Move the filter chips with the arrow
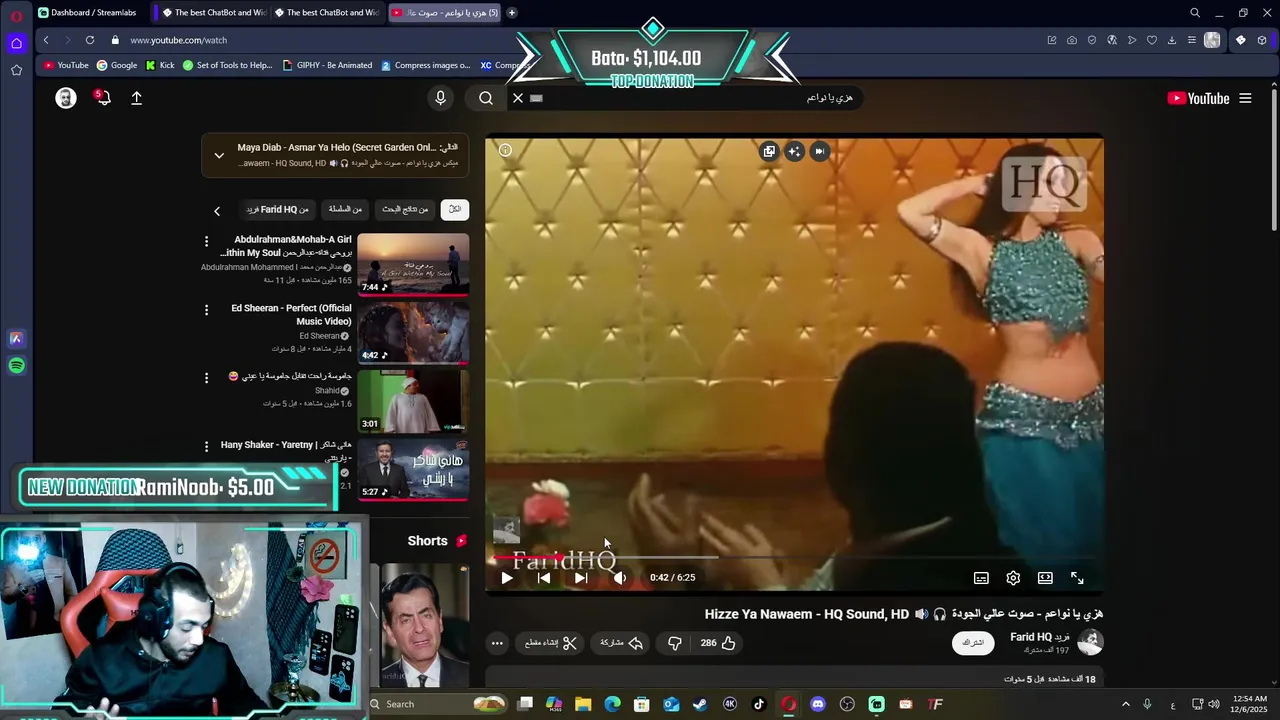 (x=217, y=211)
